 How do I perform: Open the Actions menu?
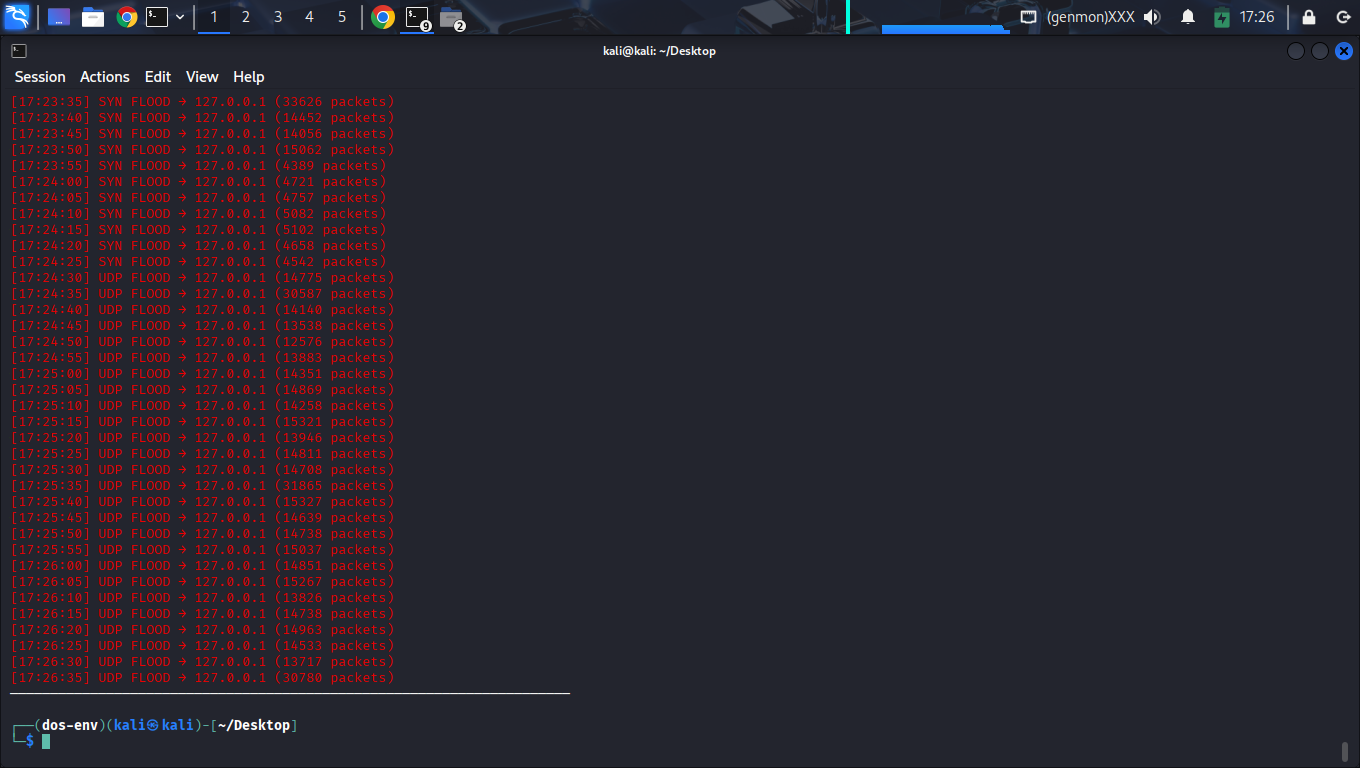click(x=105, y=77)
